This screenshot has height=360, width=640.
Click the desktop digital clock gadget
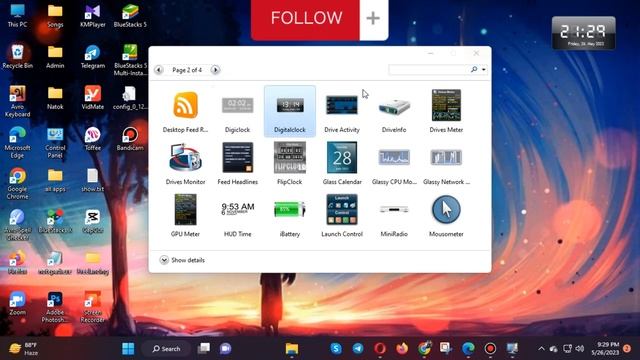click(584, 33)
